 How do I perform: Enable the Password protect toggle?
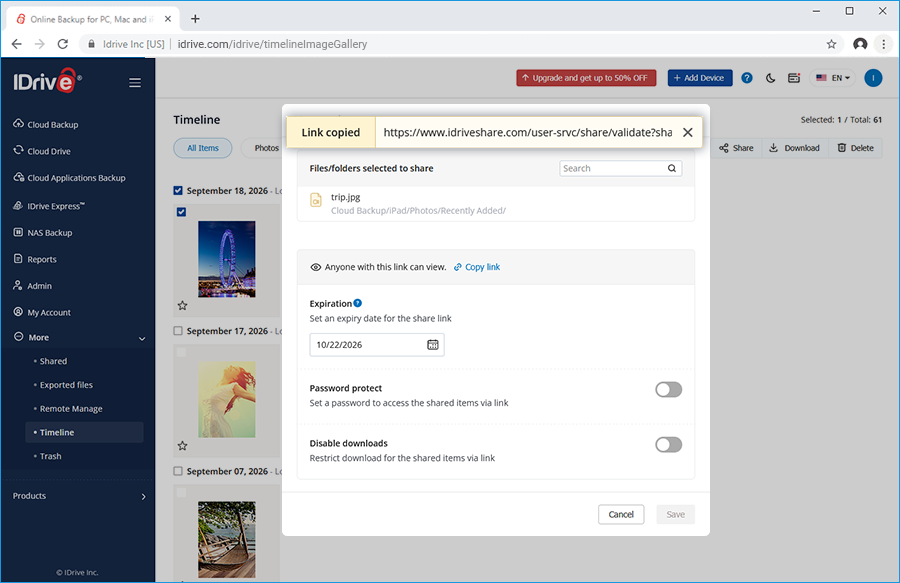tap(669, 390)
